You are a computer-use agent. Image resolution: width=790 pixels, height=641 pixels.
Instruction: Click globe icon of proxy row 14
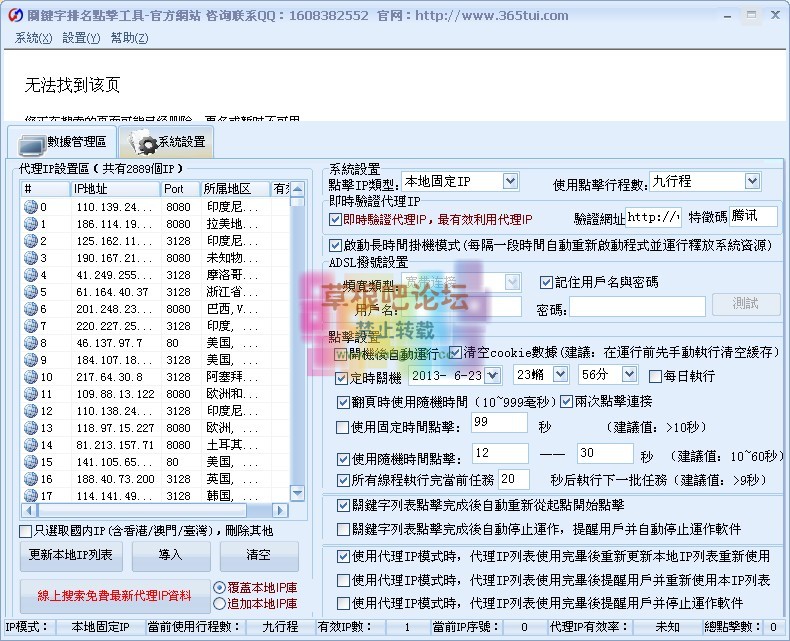coord(31,445)
